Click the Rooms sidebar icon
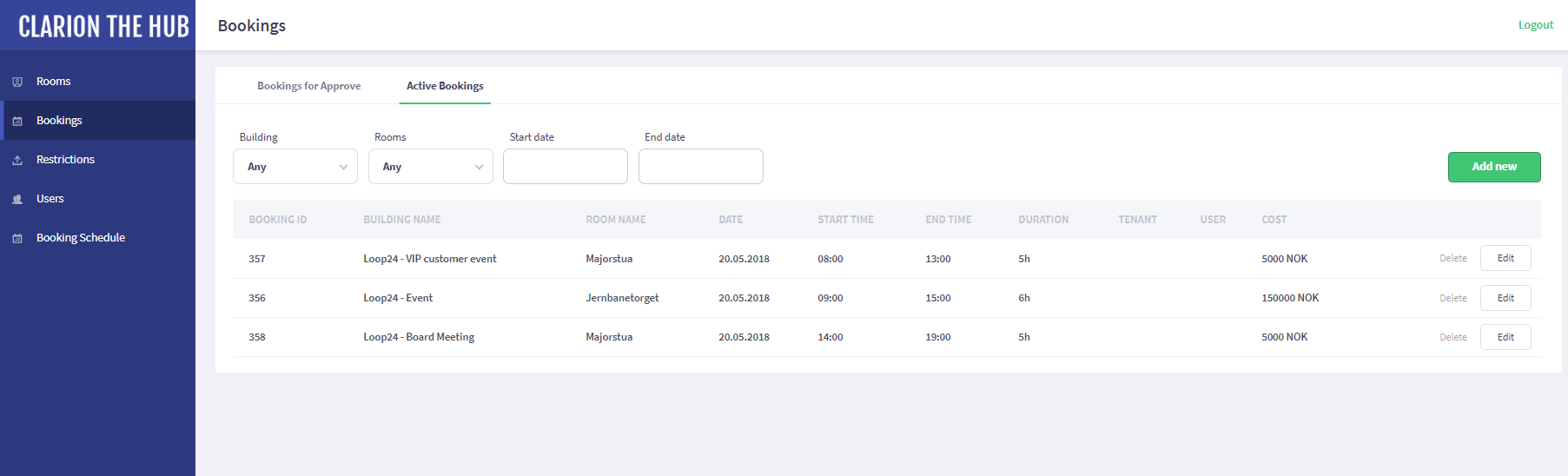Screen dimensions: 1568x476 pos(17,82)
